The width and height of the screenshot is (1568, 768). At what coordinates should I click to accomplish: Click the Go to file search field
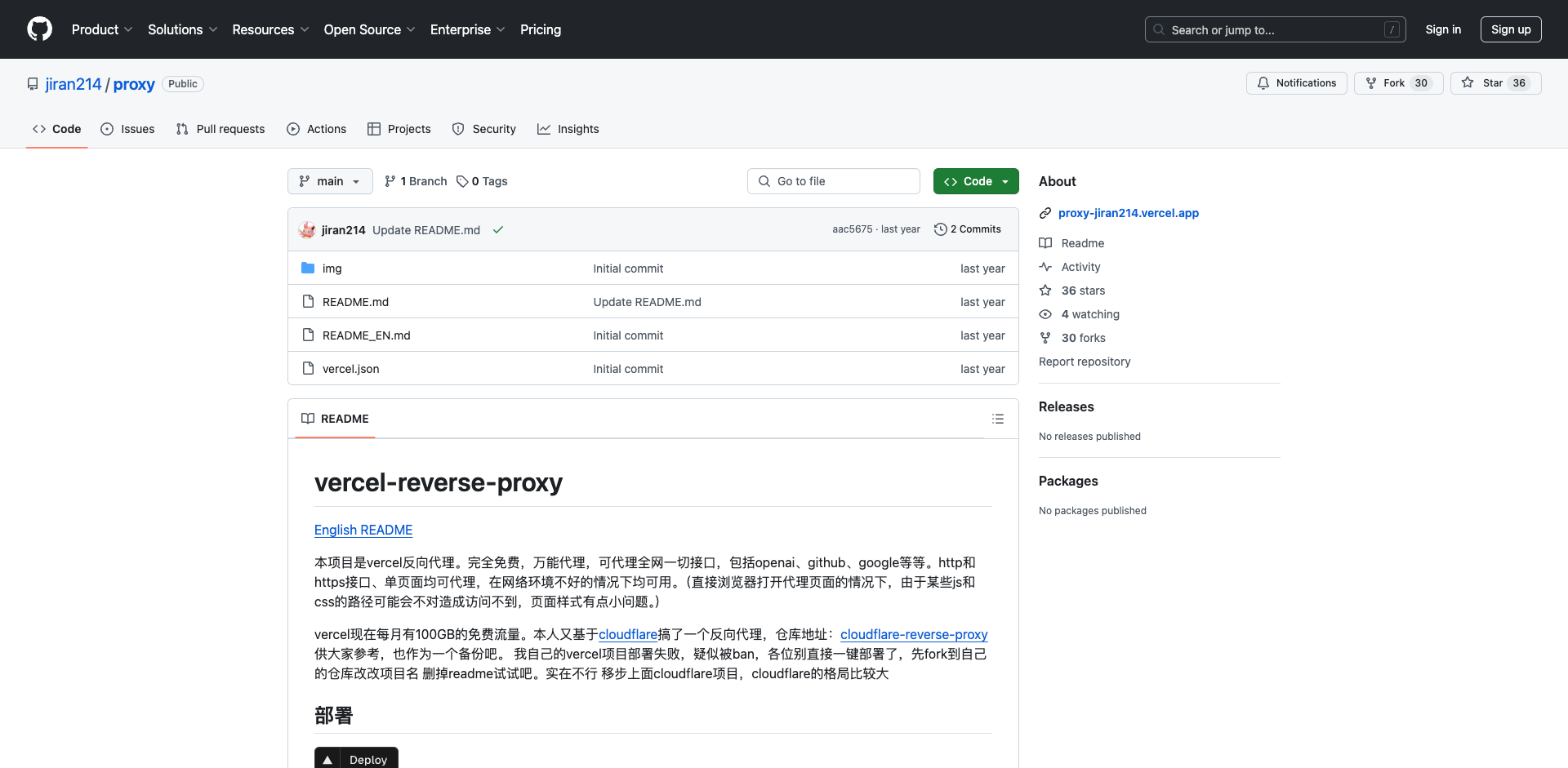pos(834,181)
